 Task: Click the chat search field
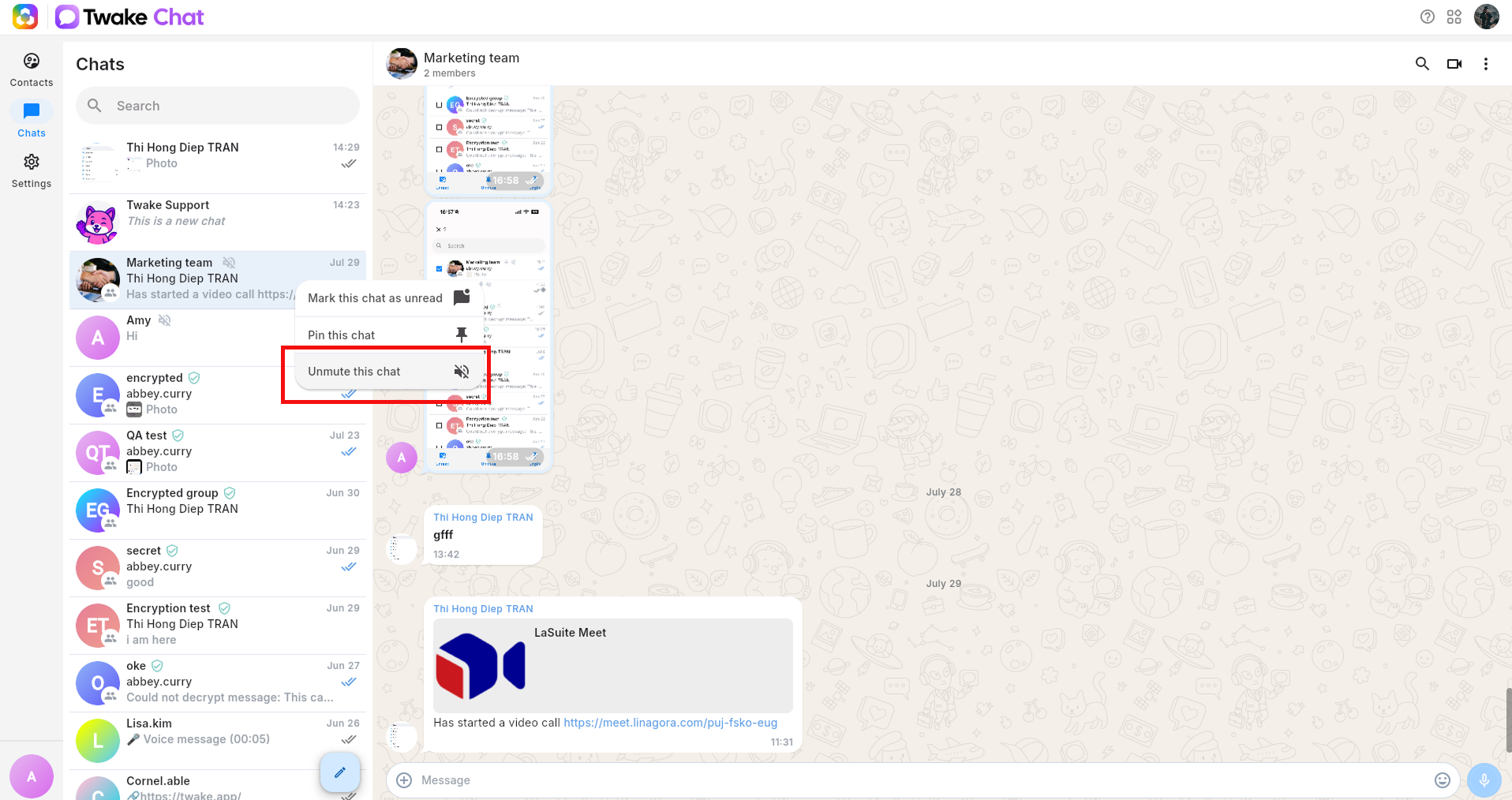(x=218, y=106)
